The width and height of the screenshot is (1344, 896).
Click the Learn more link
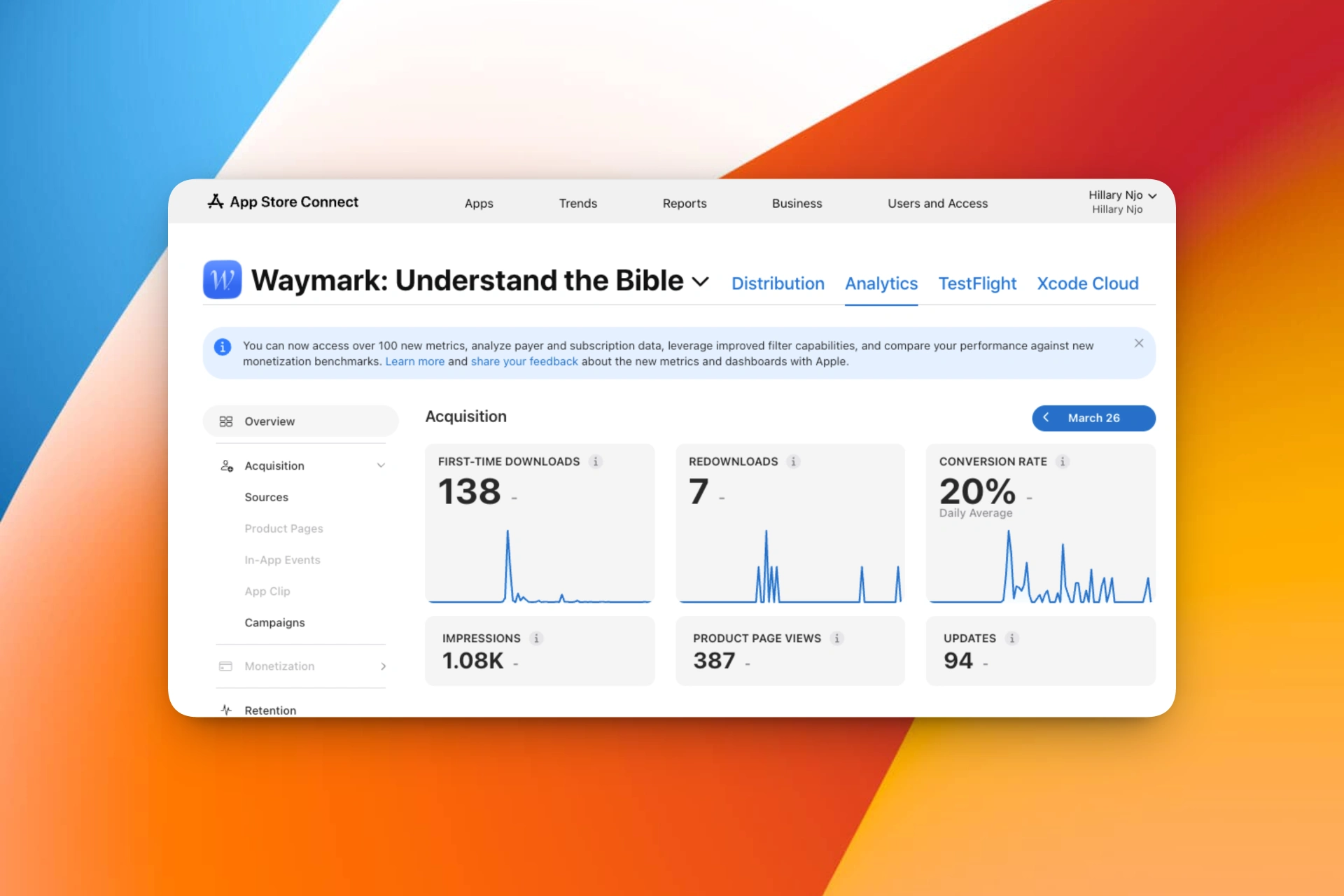pyautogui.click(x=414, y=362)
